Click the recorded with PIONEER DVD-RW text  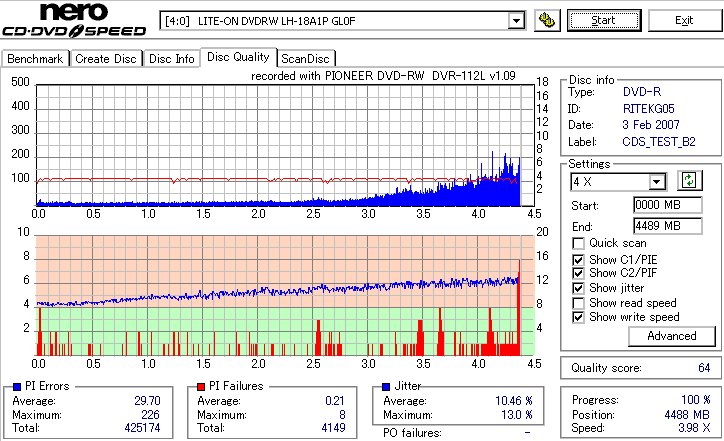click(383, 76)
